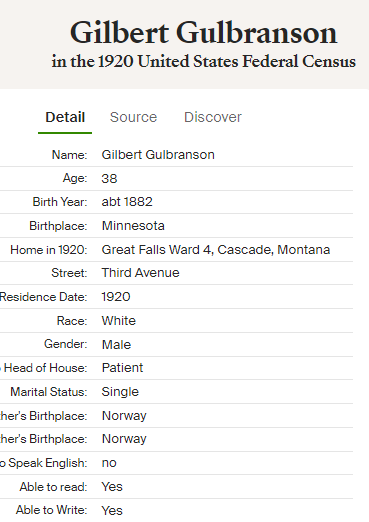Click the 1920 United States Federal Census subtitle

click(204, 62)
